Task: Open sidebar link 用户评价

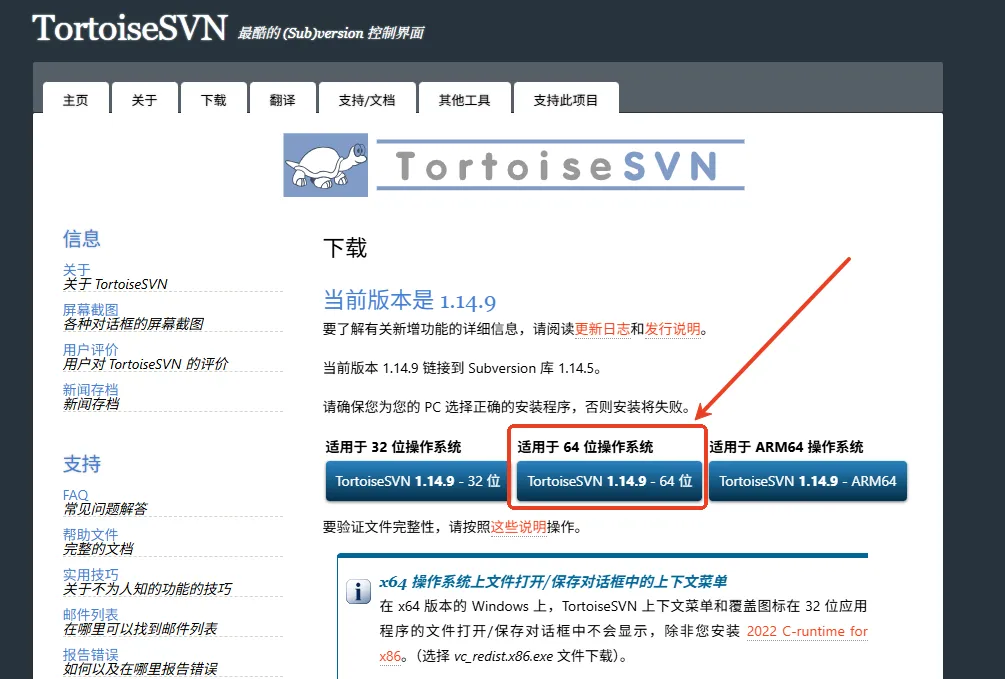Action: point(90,349)
